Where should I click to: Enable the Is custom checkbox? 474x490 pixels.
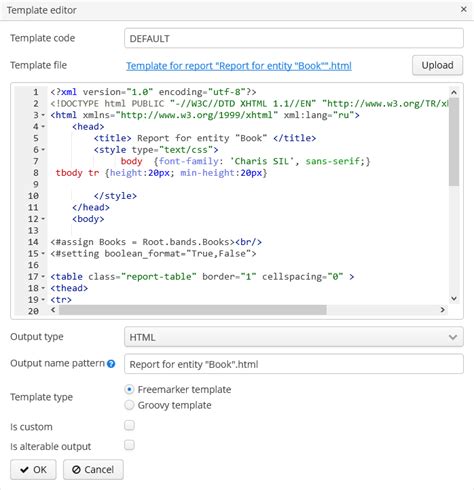[x=129, y=425]
